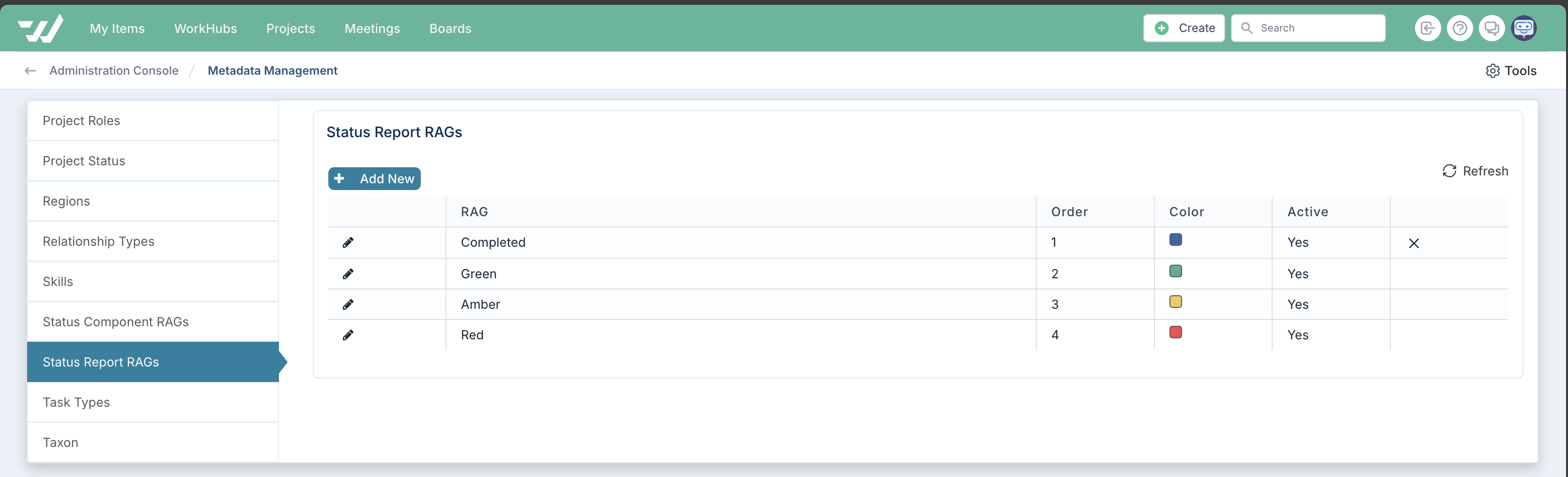Edit the Red RAG row pencil
This screenshot has height=477, width=1568.
coord(348,334)
